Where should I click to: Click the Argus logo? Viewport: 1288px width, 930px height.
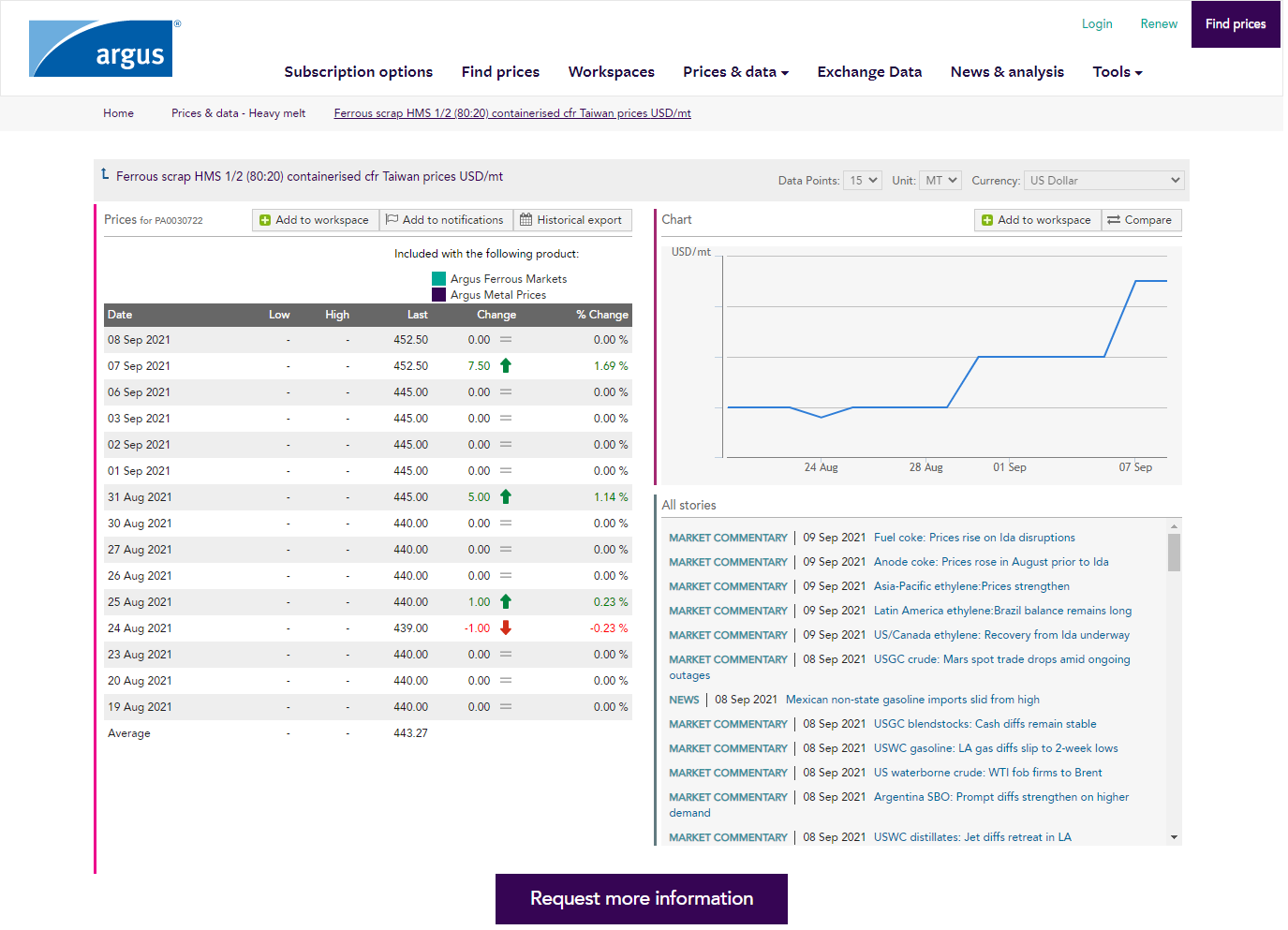(101, 49)
